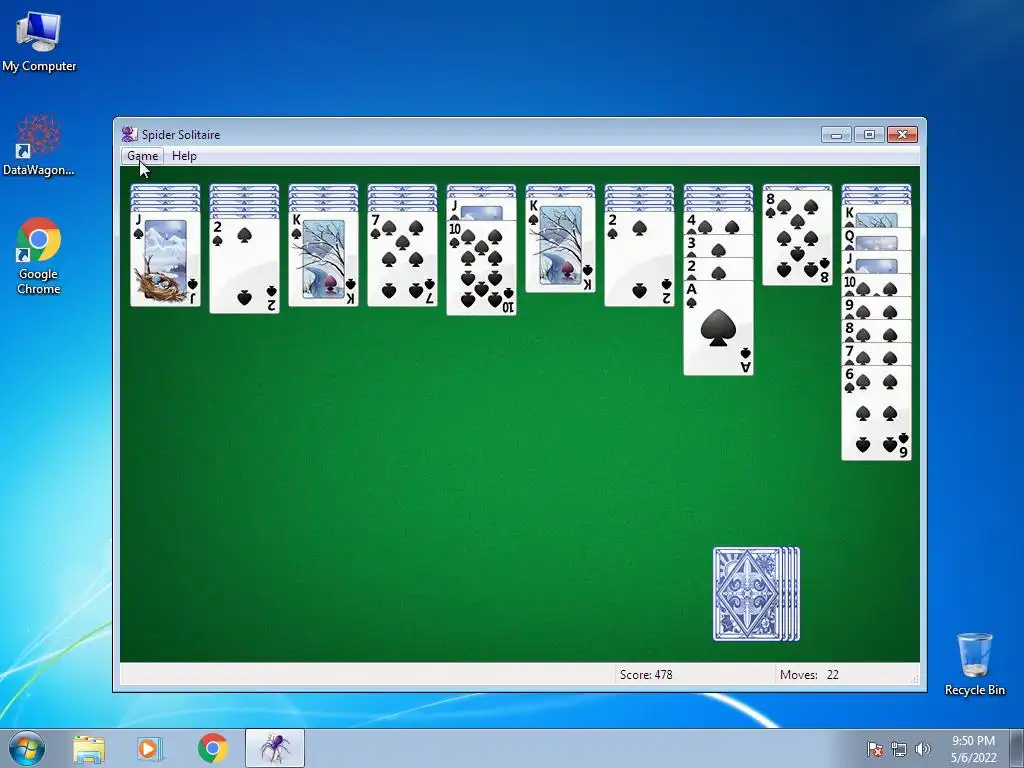Open the Game menu
1024x768 pixels.
point(142,156)
